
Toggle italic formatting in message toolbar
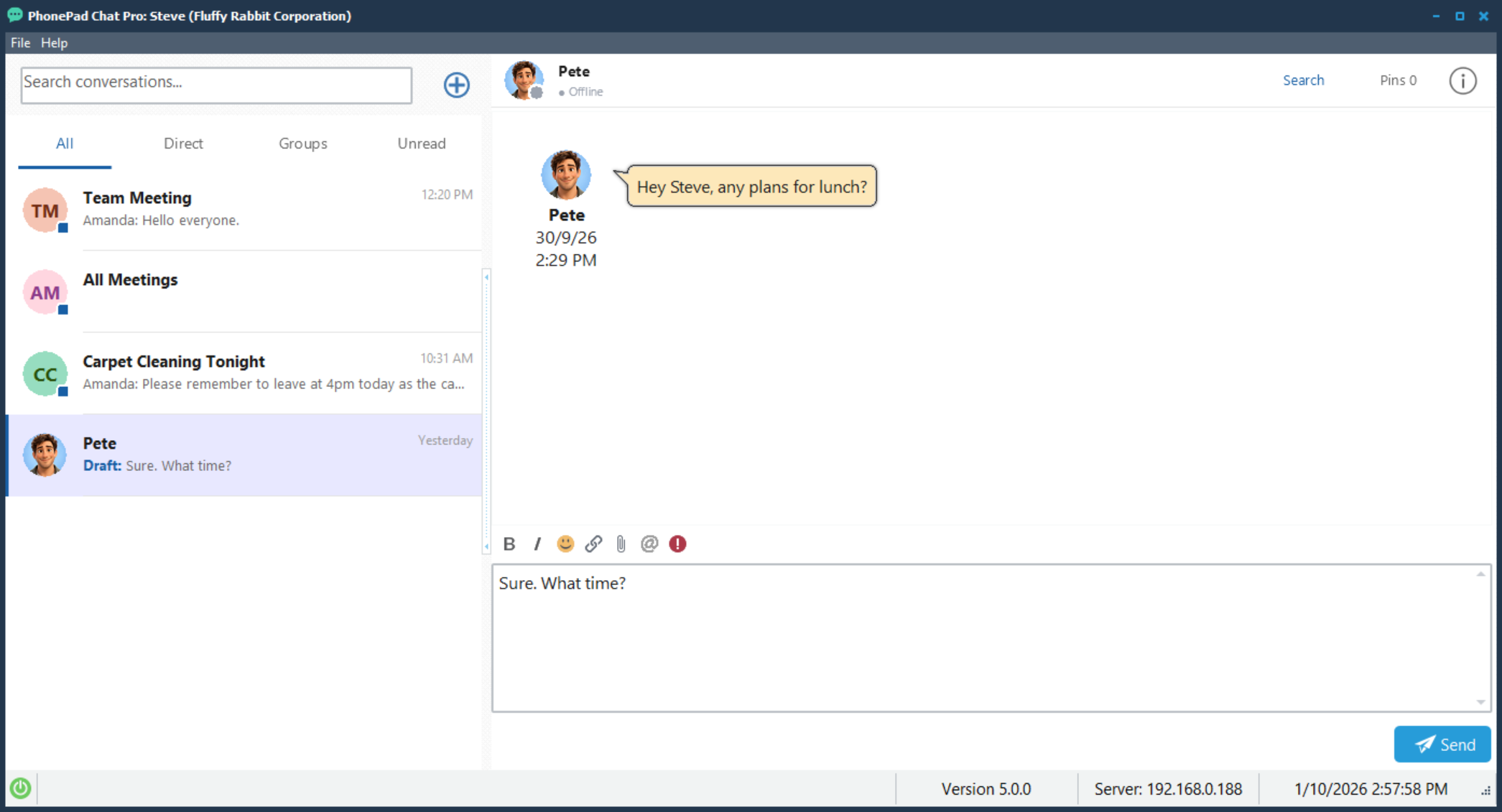537,544
